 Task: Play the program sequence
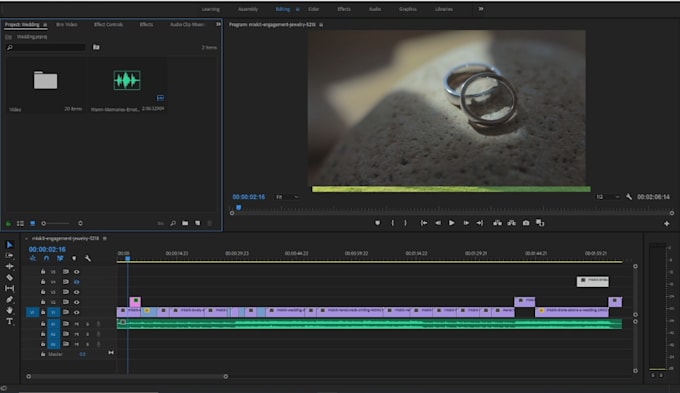tap(451, 223)
